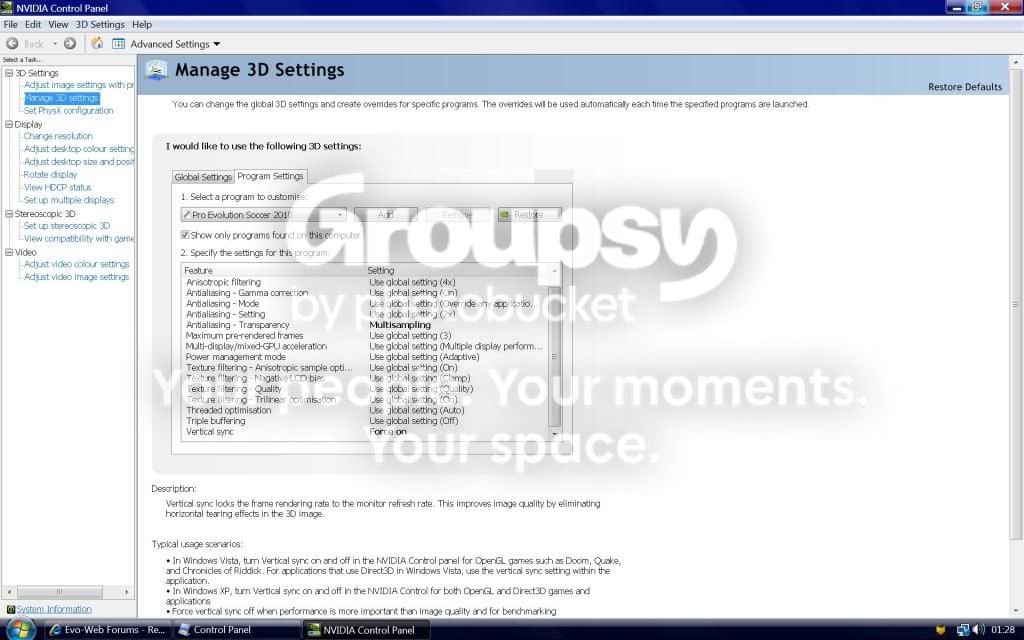Open Adjust video image settings
The image size is (1024, 640).
(76, 277)
